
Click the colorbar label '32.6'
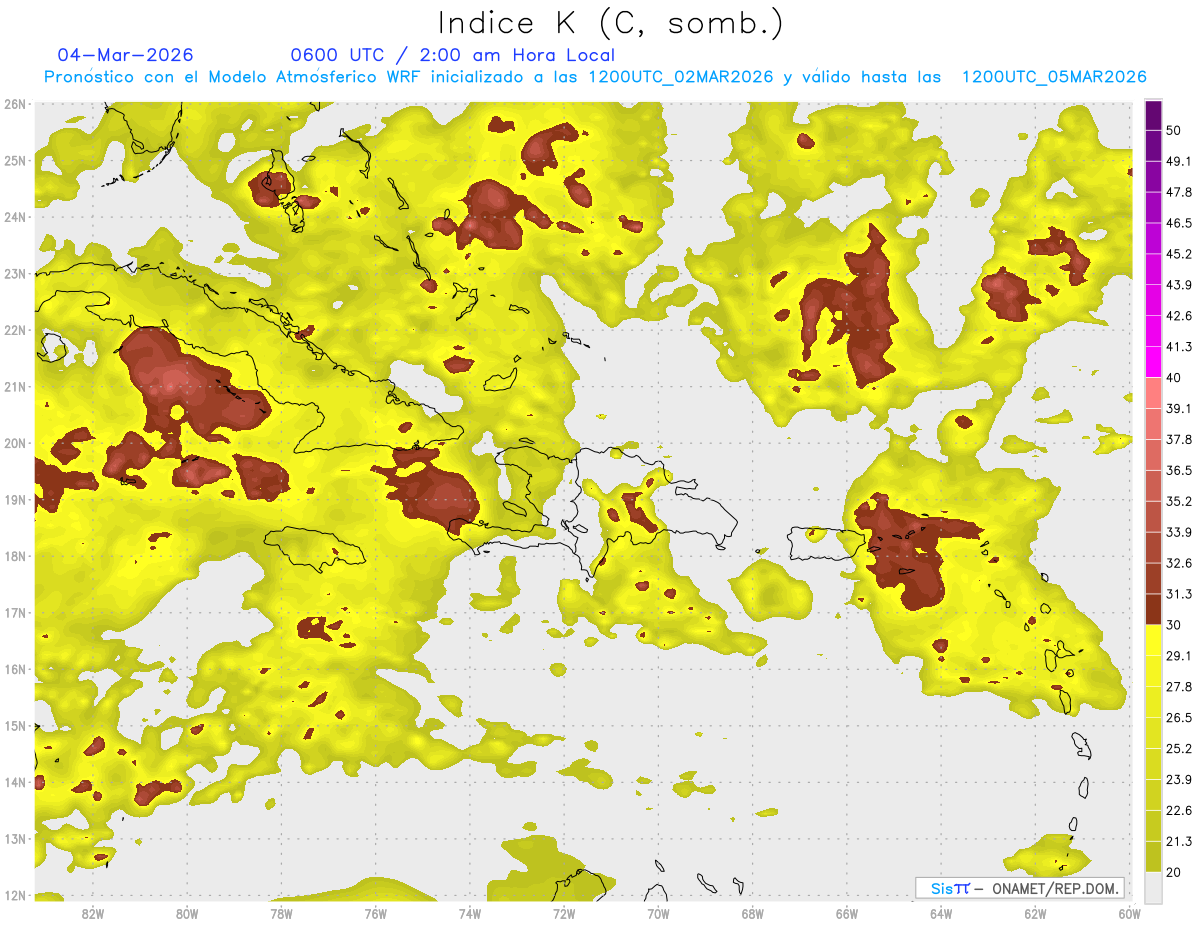pos(1179,563)
